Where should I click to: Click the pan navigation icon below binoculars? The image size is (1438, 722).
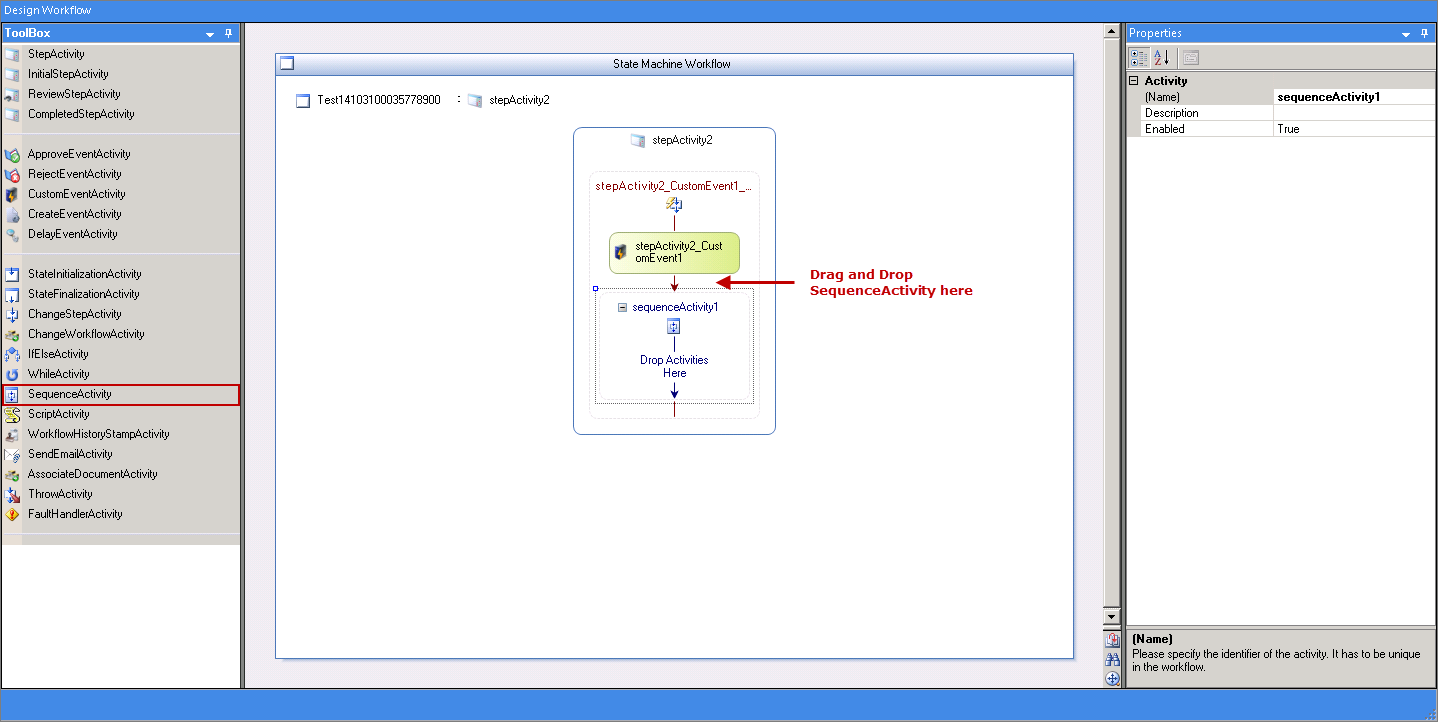tap(1112, 679)
